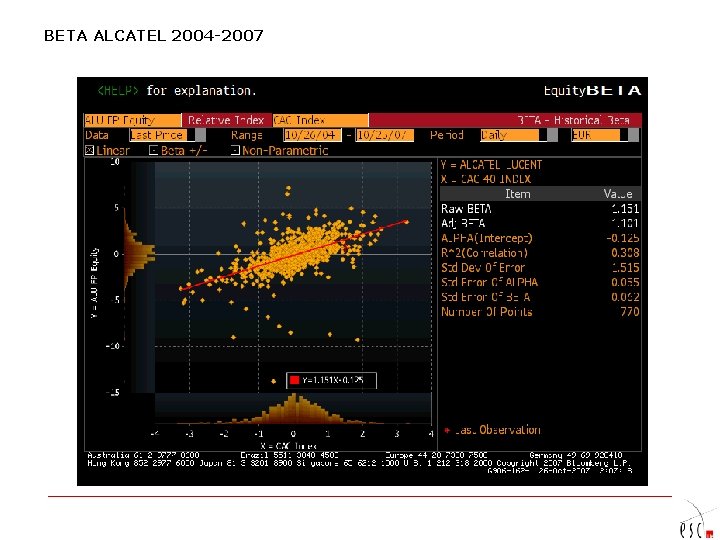
Task: Click the Relative Index label
Action: [x=226, y=120]
